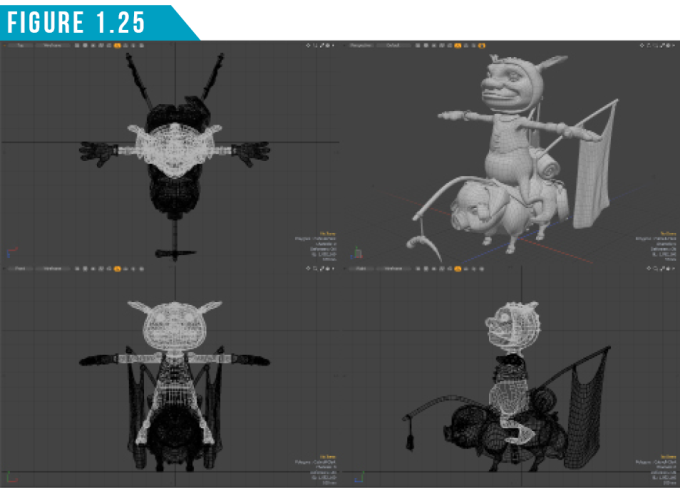Image resolution: width=680 pixels, height=488 pixels.
Task: Toggle the orange highlighted icon in Front viewport header
Action: pyautogui.click(x=118, y=270)
